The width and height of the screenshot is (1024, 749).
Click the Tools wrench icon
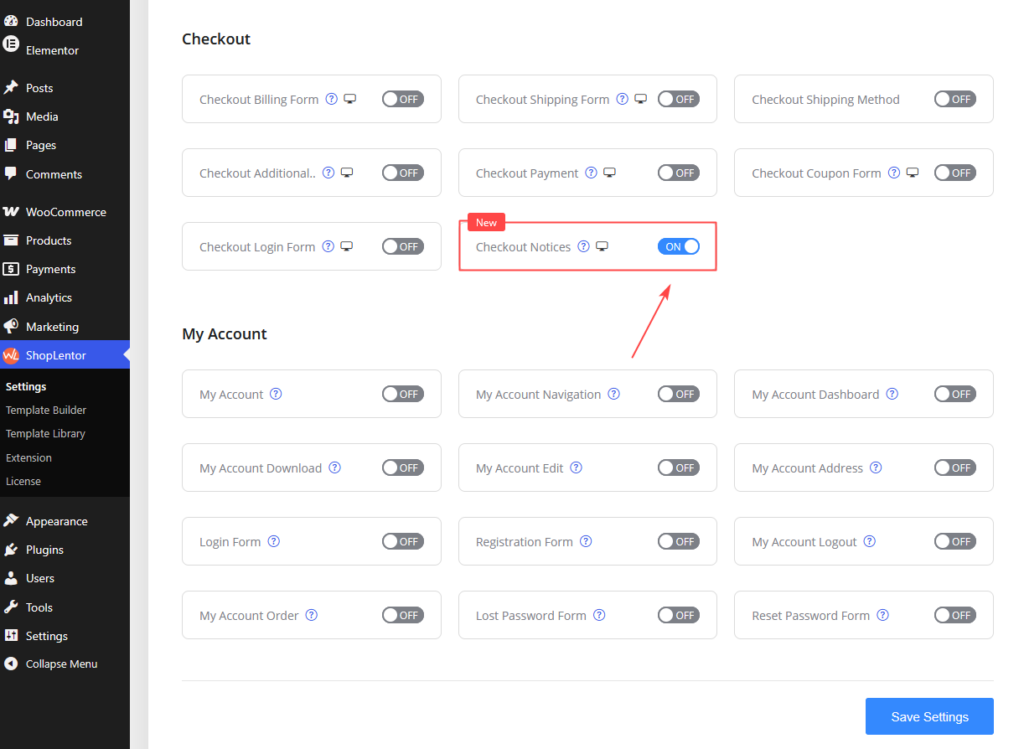pos(11,607)
